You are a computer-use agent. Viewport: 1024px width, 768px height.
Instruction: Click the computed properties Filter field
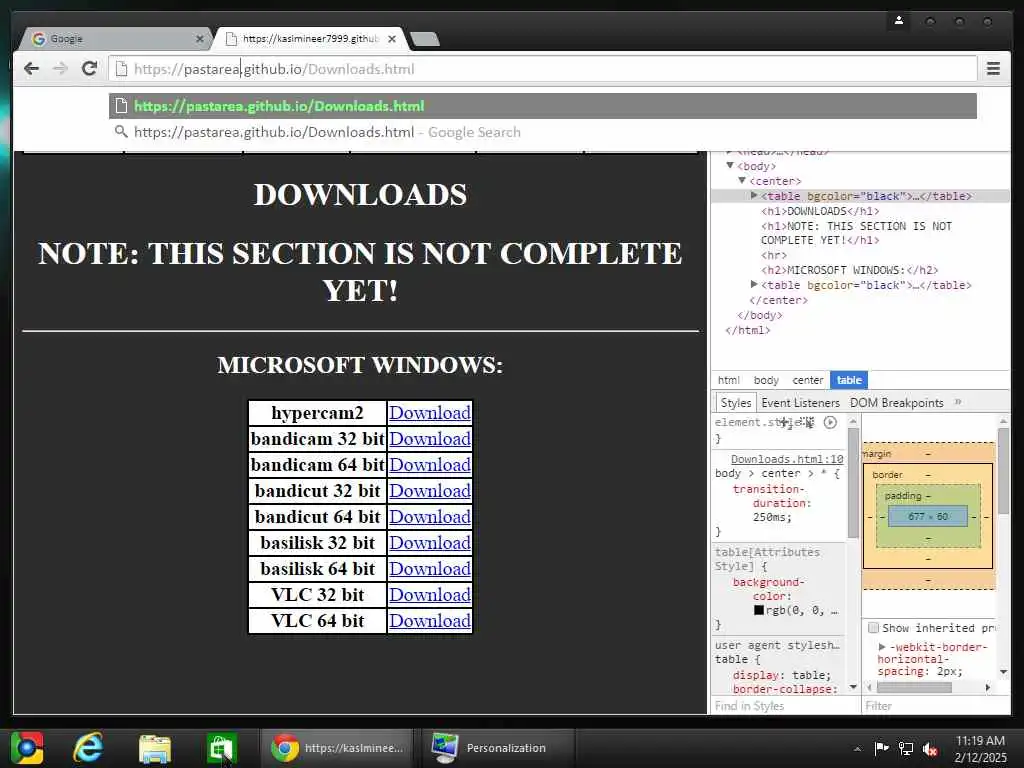point(936,706)
